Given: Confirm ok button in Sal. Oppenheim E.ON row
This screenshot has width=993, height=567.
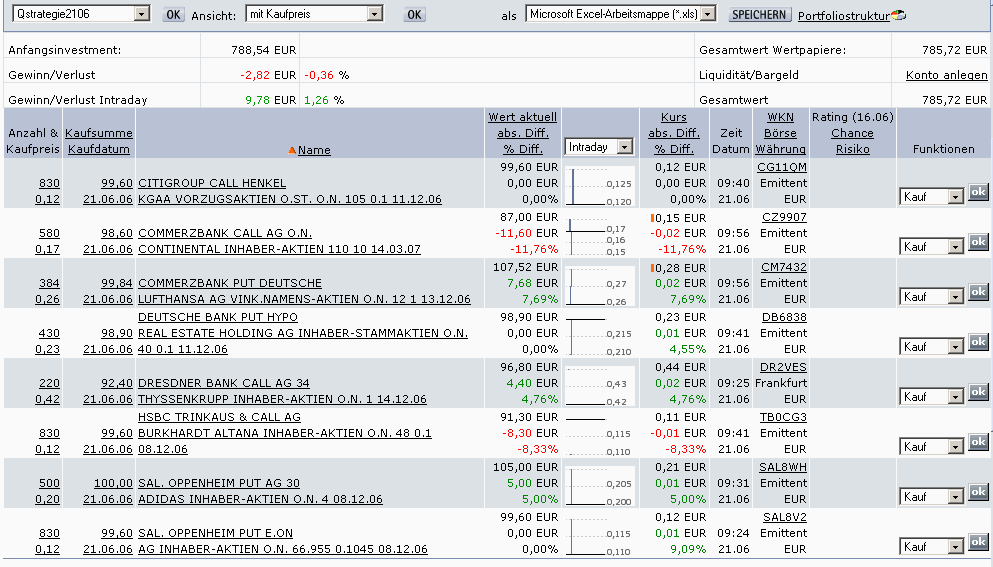Looking at the screenshot, I should [x=978, y=542].
